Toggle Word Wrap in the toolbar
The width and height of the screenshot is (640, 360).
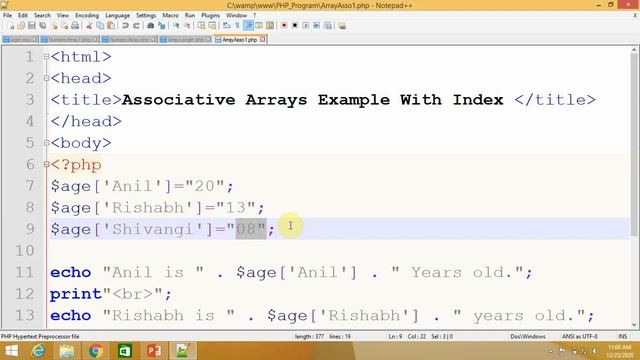click(226, 26)
